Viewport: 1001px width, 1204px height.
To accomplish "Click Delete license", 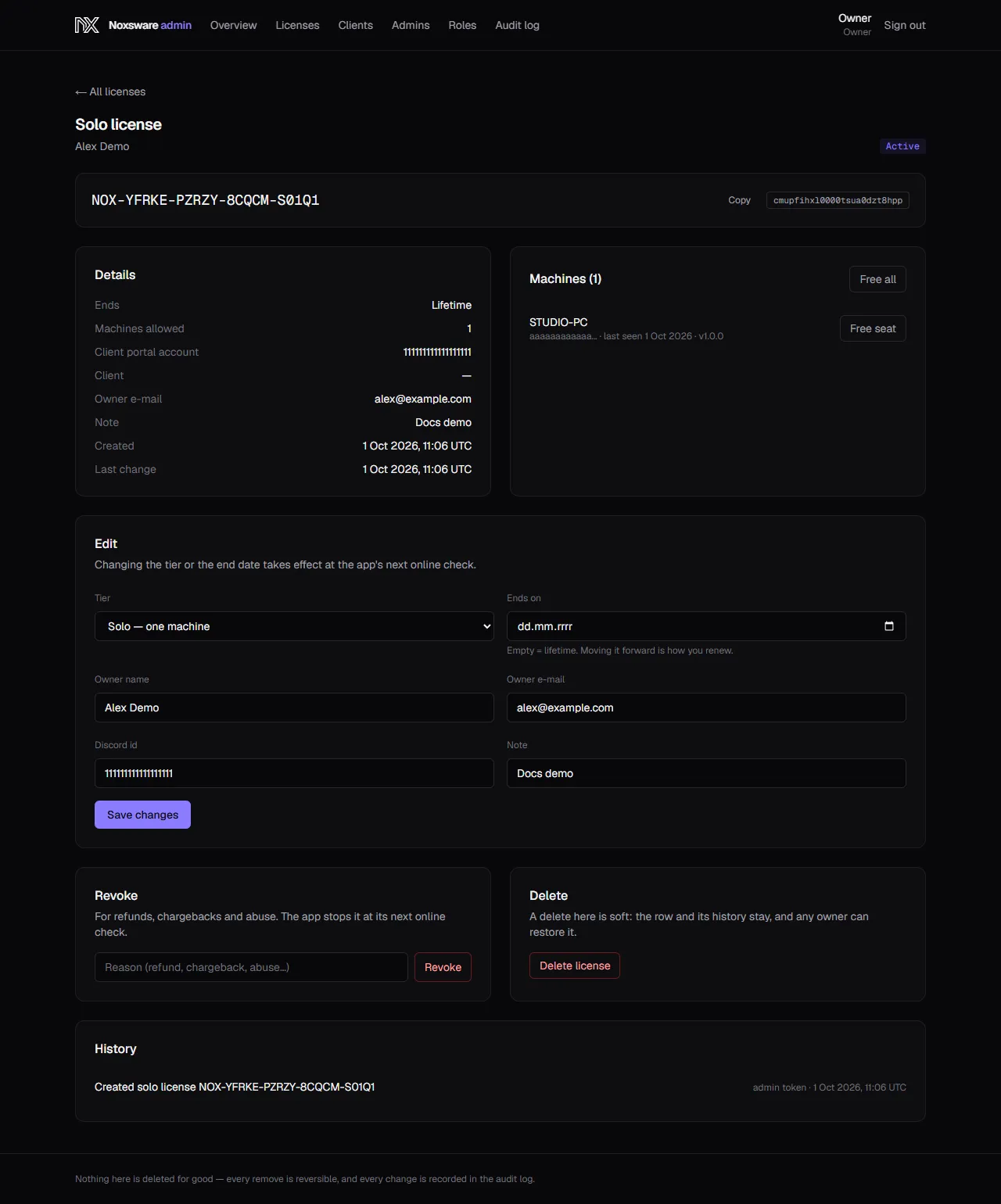I will (575, 966).
